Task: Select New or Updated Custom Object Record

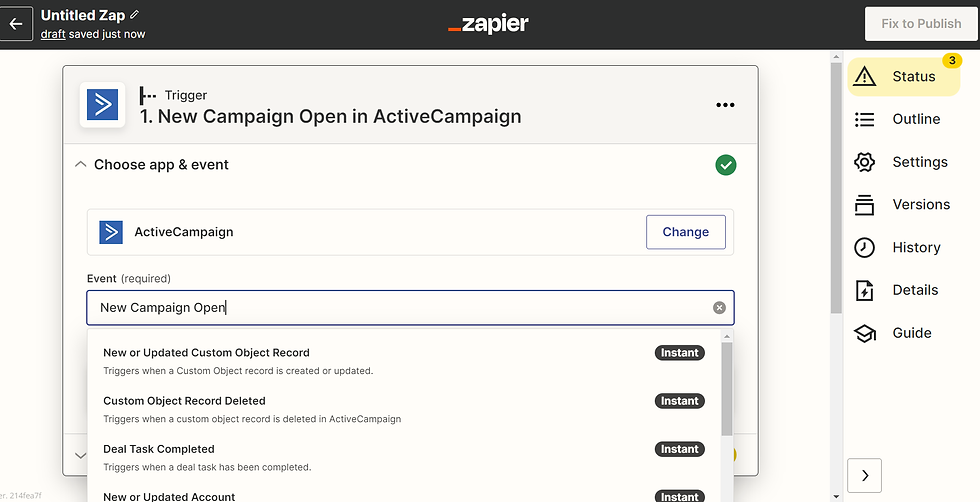Action: (x=404, y=361)
